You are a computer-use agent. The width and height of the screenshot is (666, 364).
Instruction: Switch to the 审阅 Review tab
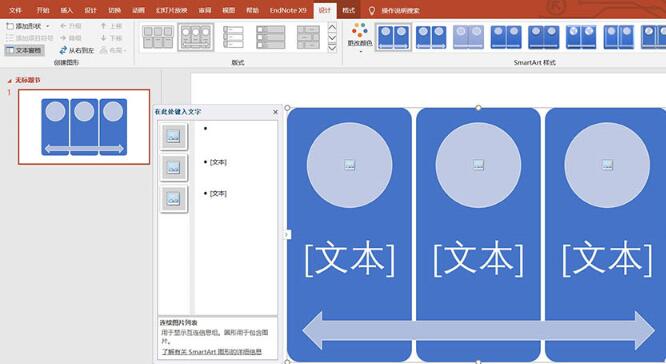point(205,10)
